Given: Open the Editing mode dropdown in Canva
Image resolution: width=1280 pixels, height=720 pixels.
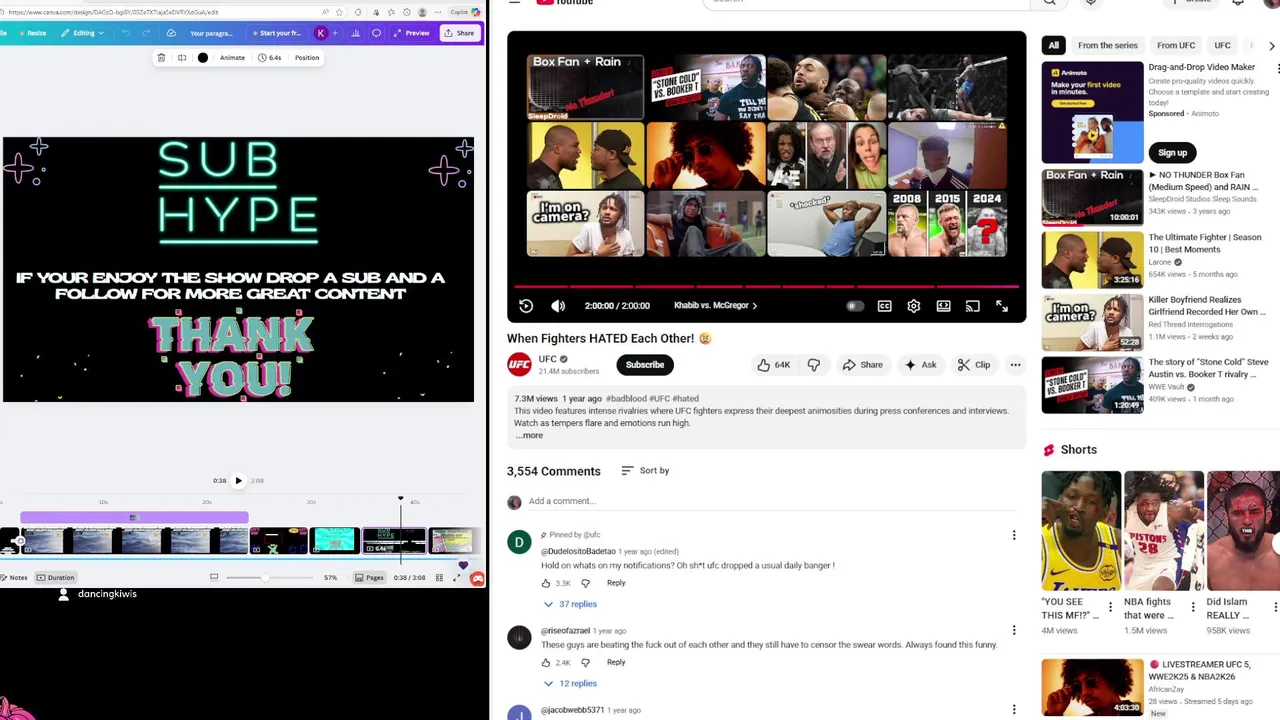Looking at the screenshot, I should click(x=82, y=33).
